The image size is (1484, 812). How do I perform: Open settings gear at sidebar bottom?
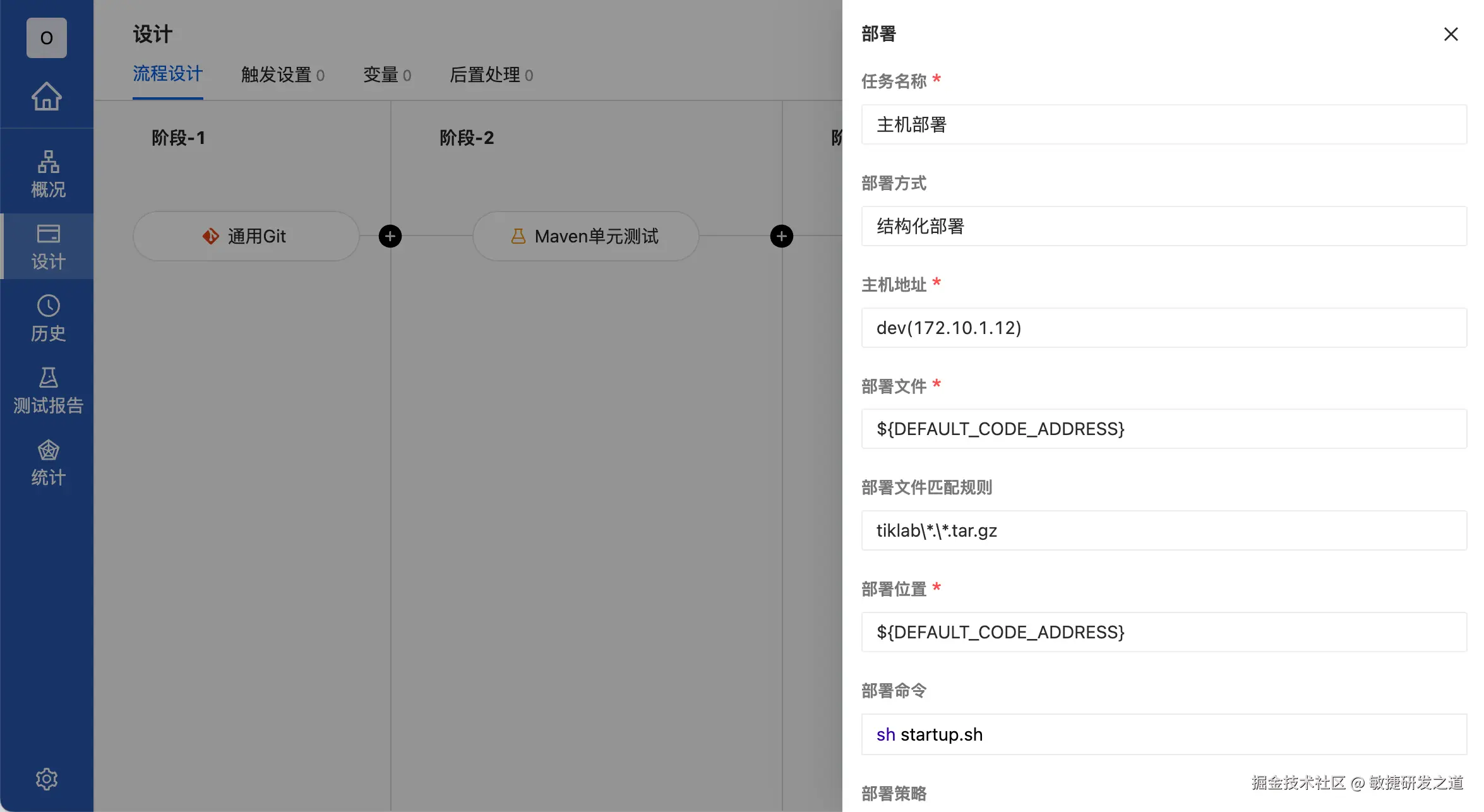tap(47, 779)
